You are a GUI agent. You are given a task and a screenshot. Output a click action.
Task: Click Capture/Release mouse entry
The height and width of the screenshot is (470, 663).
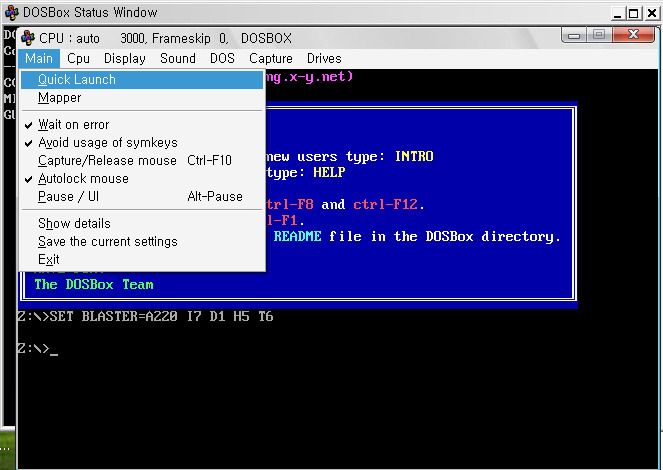(x=142, y=161)
